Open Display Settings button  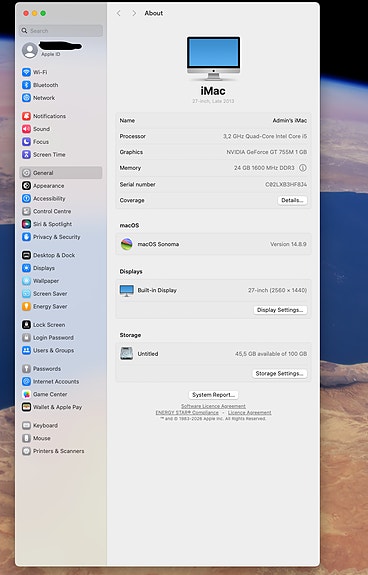pos(280,310)
